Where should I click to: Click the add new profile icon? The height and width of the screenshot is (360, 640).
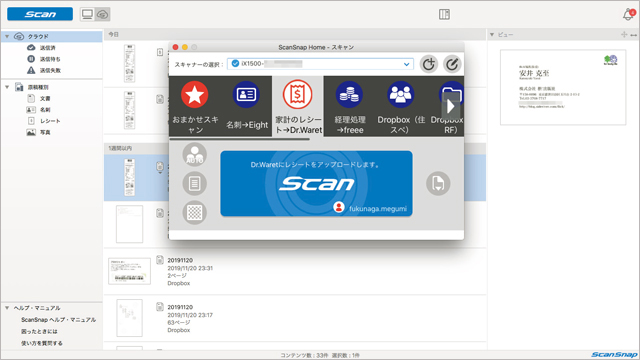point(429,64)
